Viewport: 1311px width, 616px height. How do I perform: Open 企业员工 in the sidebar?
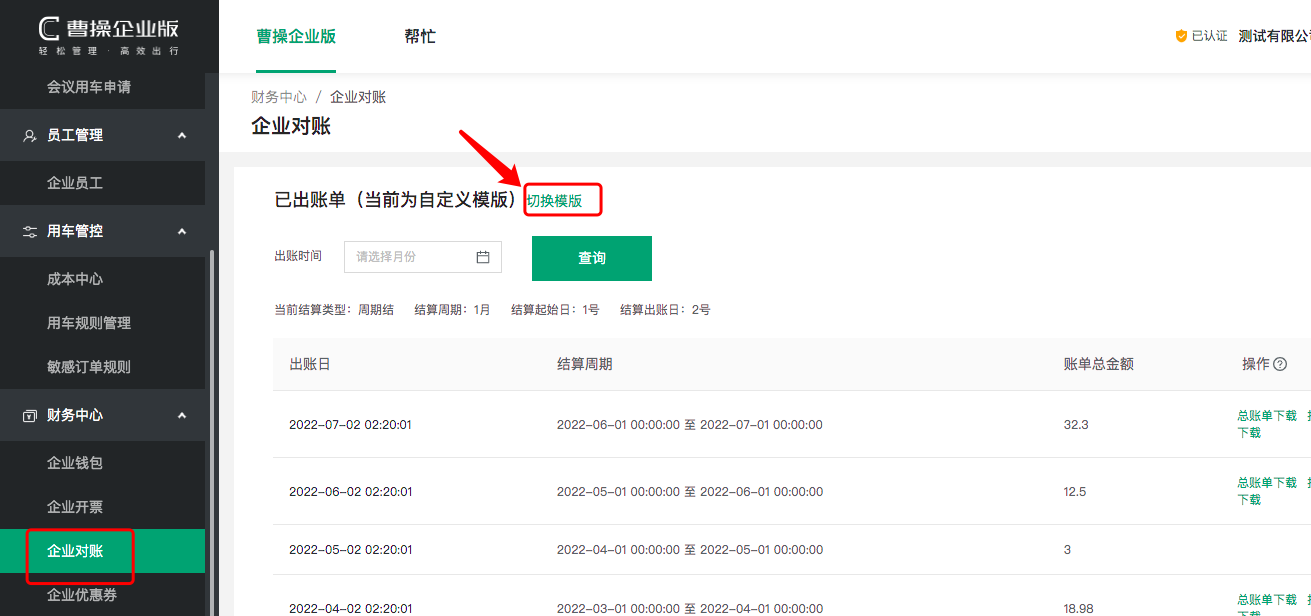point(75,183)
